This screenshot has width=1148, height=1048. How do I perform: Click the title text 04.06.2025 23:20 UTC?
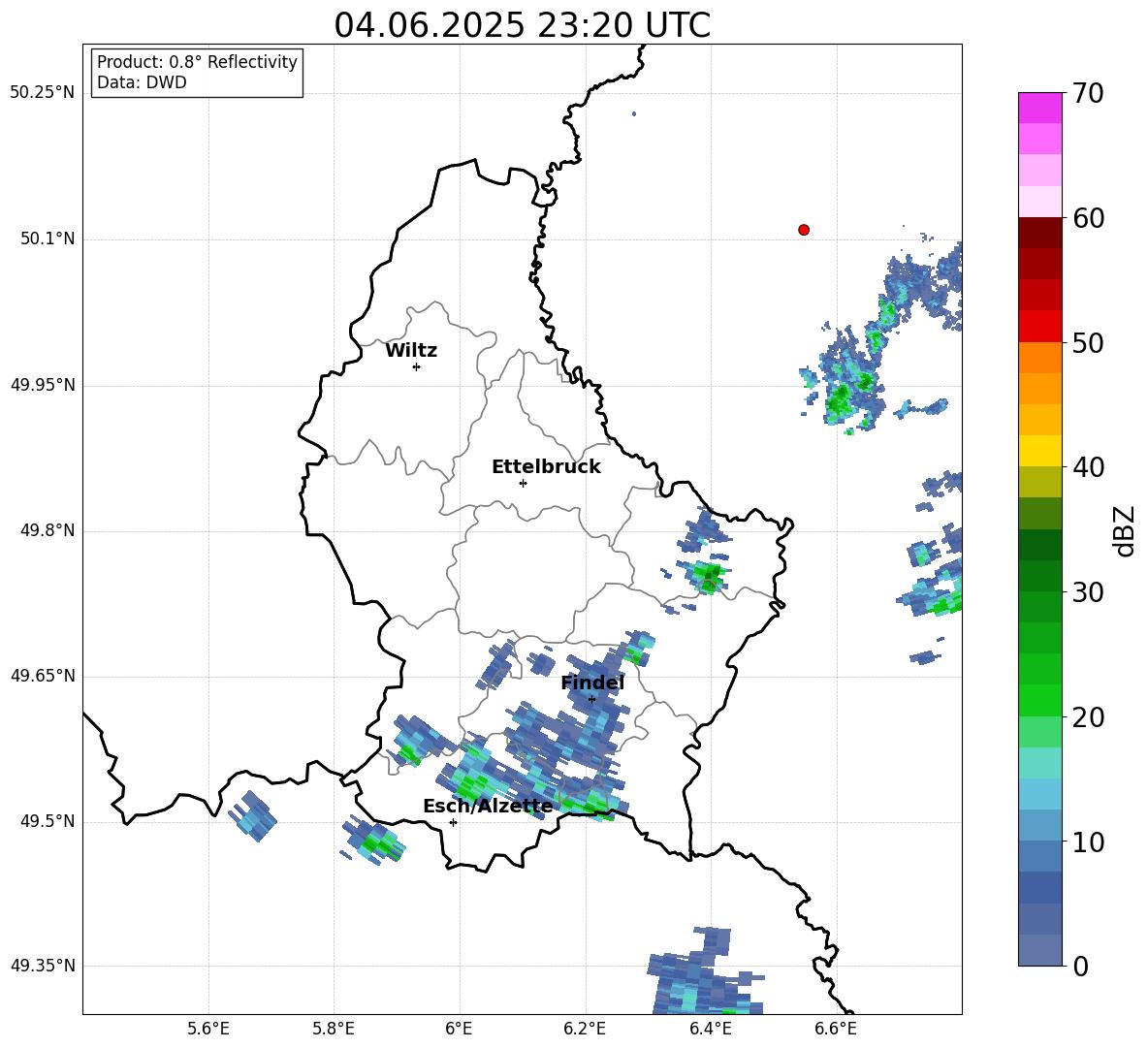[522, 25]
